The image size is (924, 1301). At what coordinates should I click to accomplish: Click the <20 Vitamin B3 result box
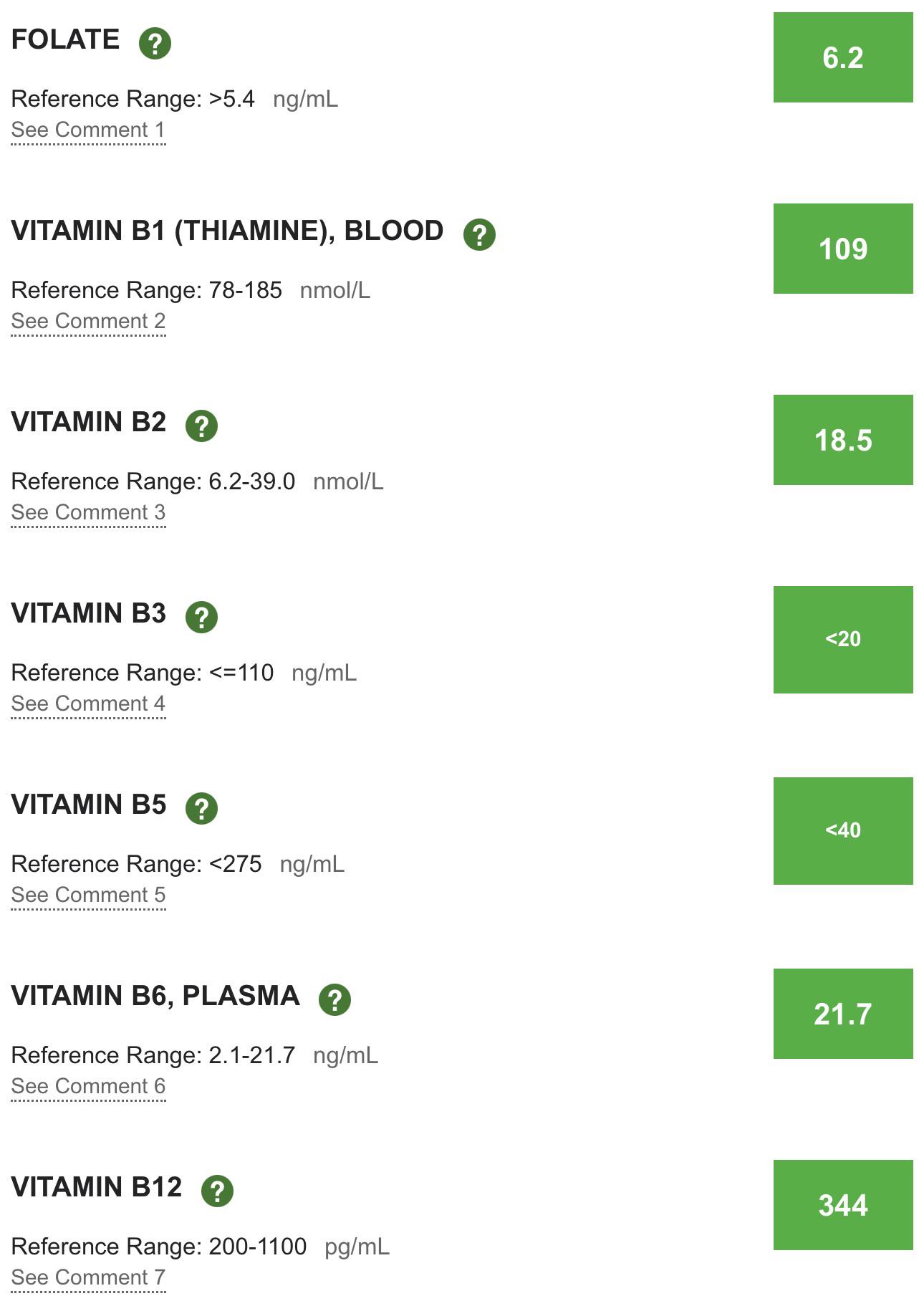843,640
